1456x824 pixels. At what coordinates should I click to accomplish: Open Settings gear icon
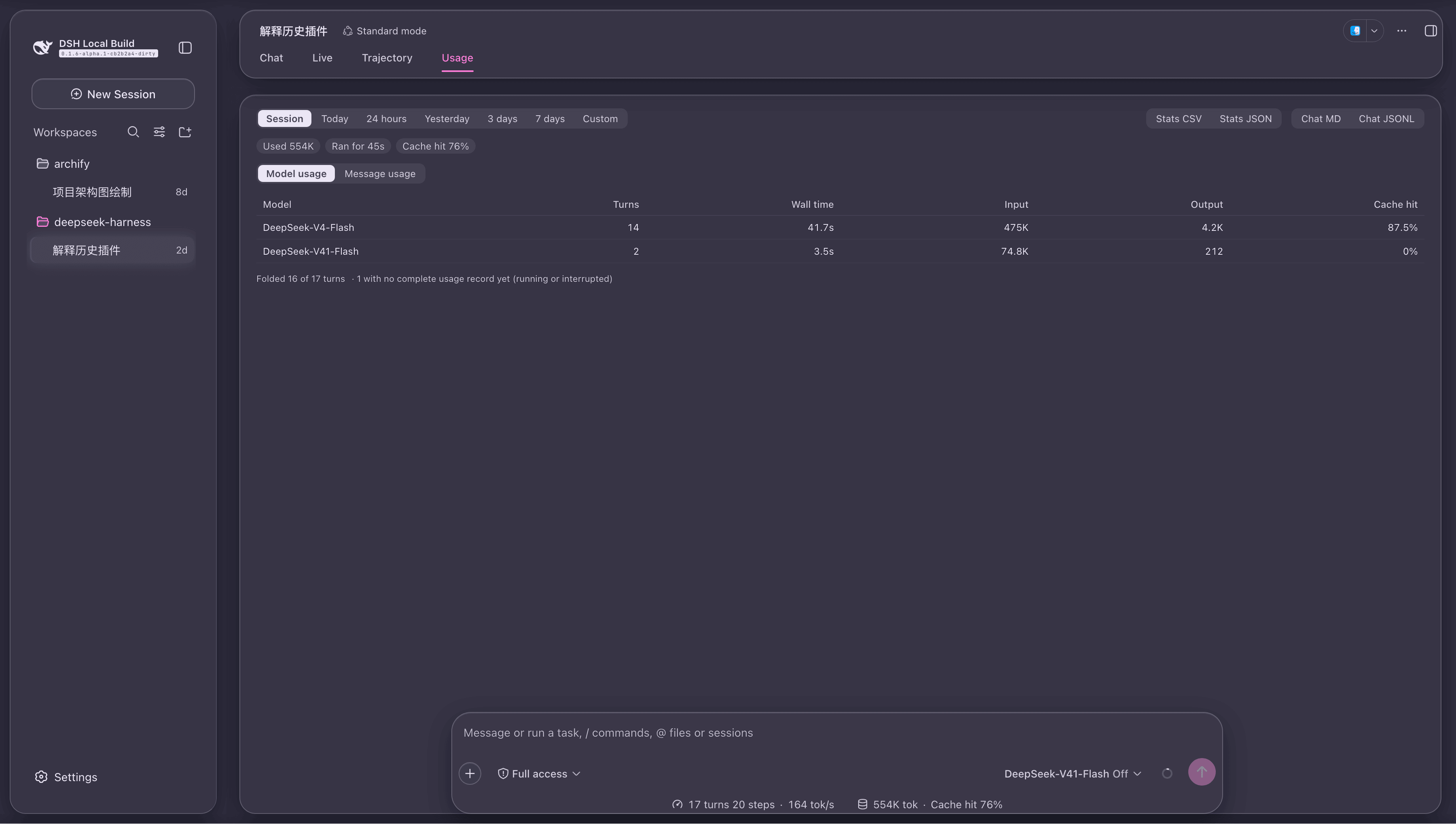[41, 776]
